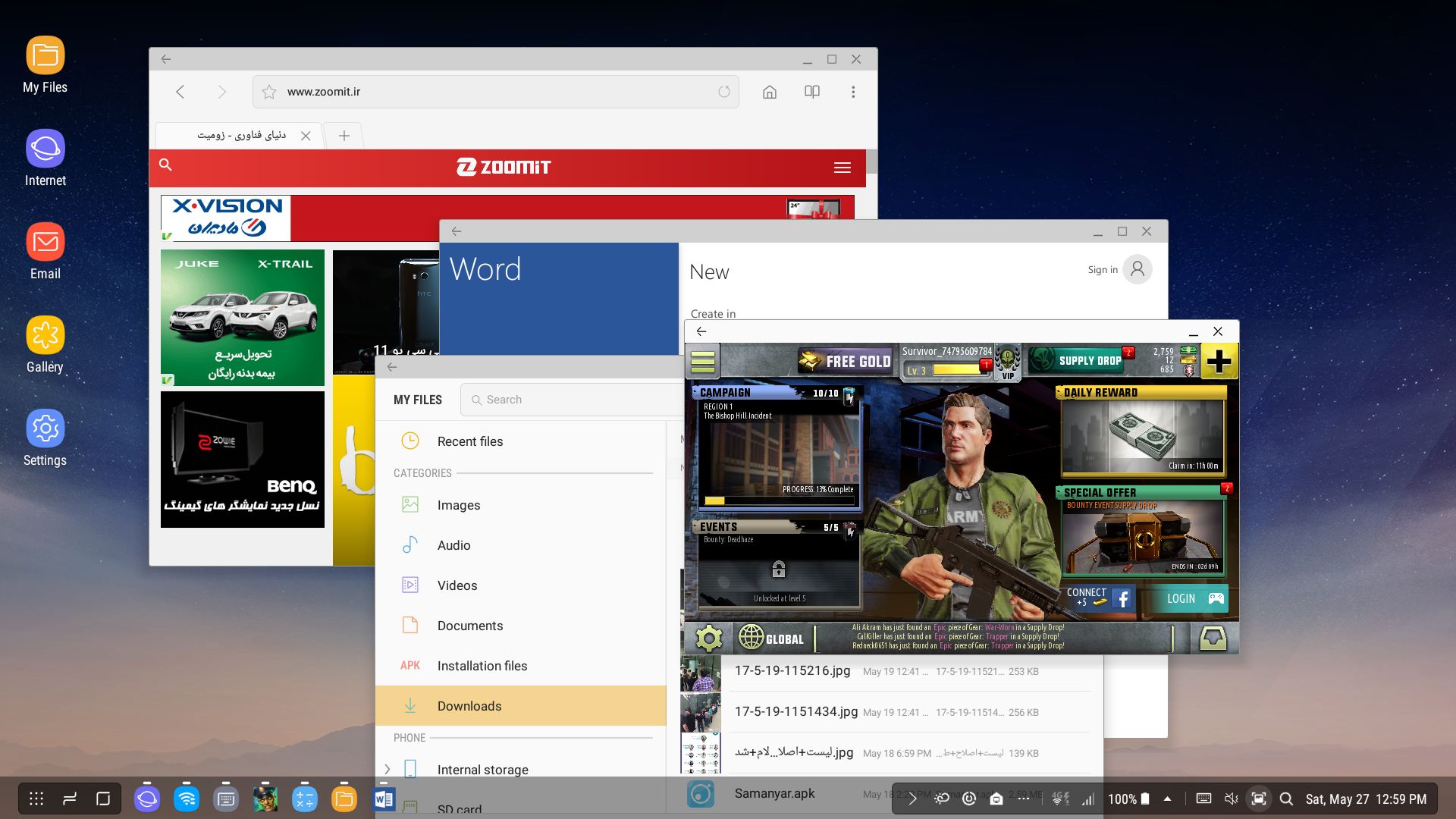Open the game's hamburger menu
The height and width of the screenshot is (819, 1456).
click(703, 362)
